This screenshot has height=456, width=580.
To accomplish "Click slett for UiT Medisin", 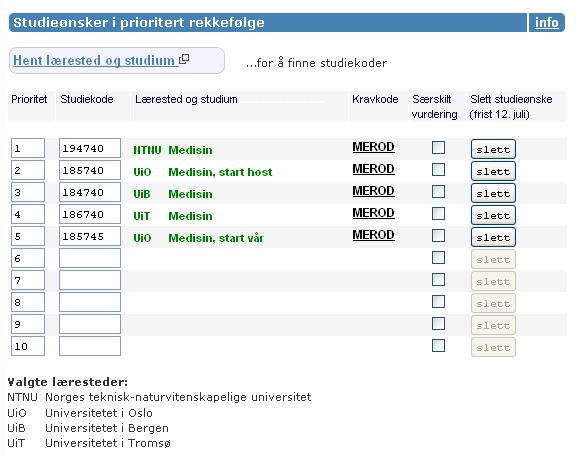I will 493,215.
